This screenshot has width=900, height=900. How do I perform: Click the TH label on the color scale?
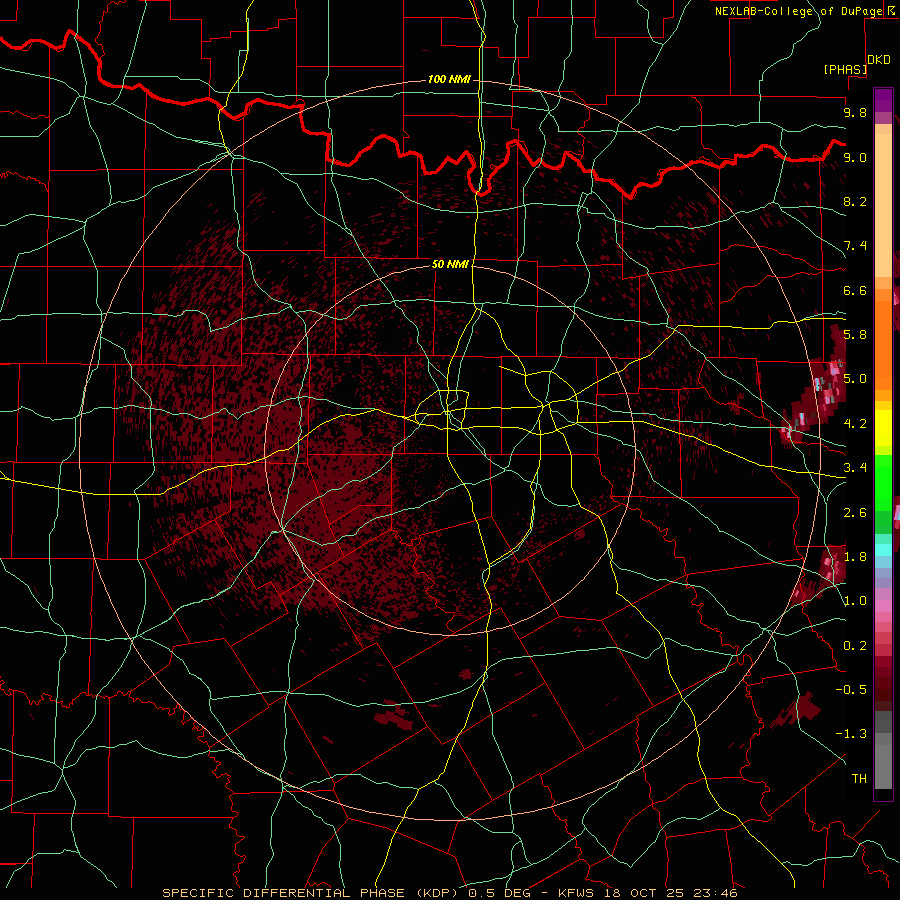(859, 779)
